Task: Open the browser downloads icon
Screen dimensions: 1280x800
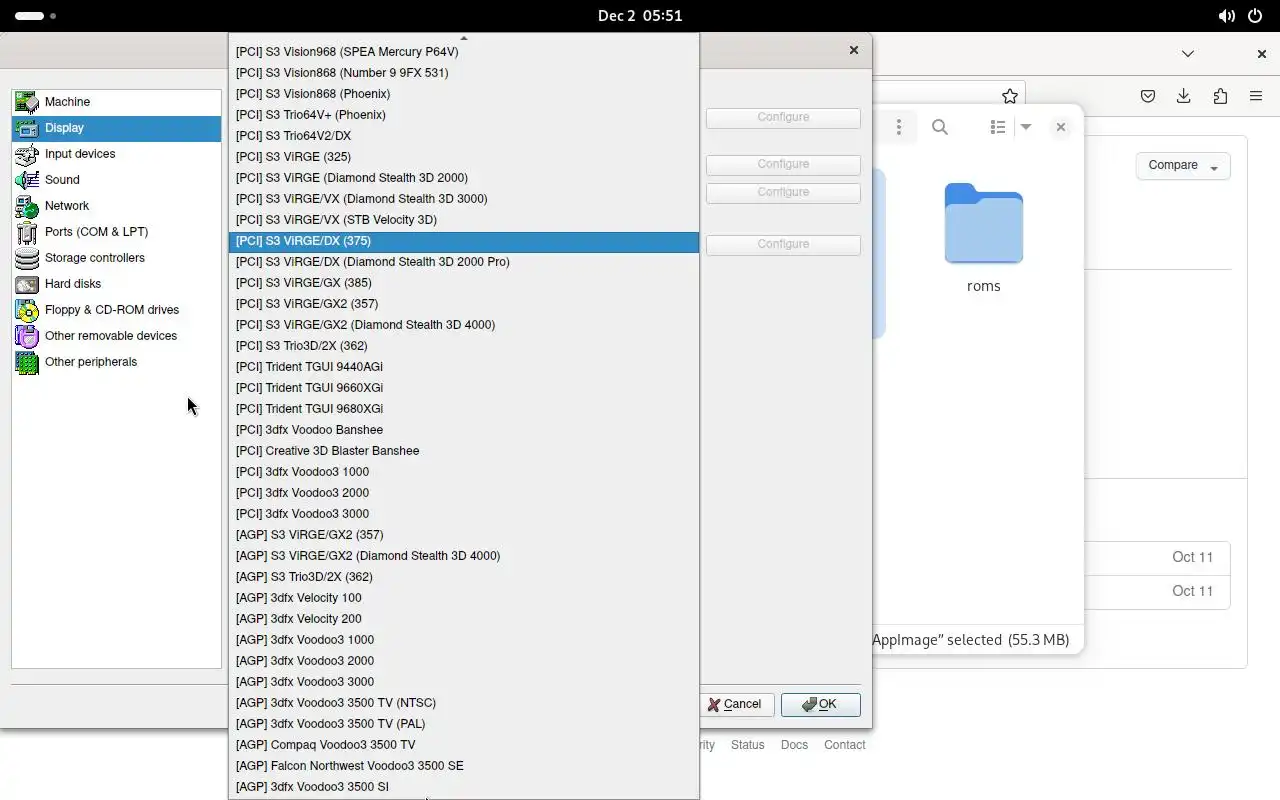Action: pos(1184,96)
